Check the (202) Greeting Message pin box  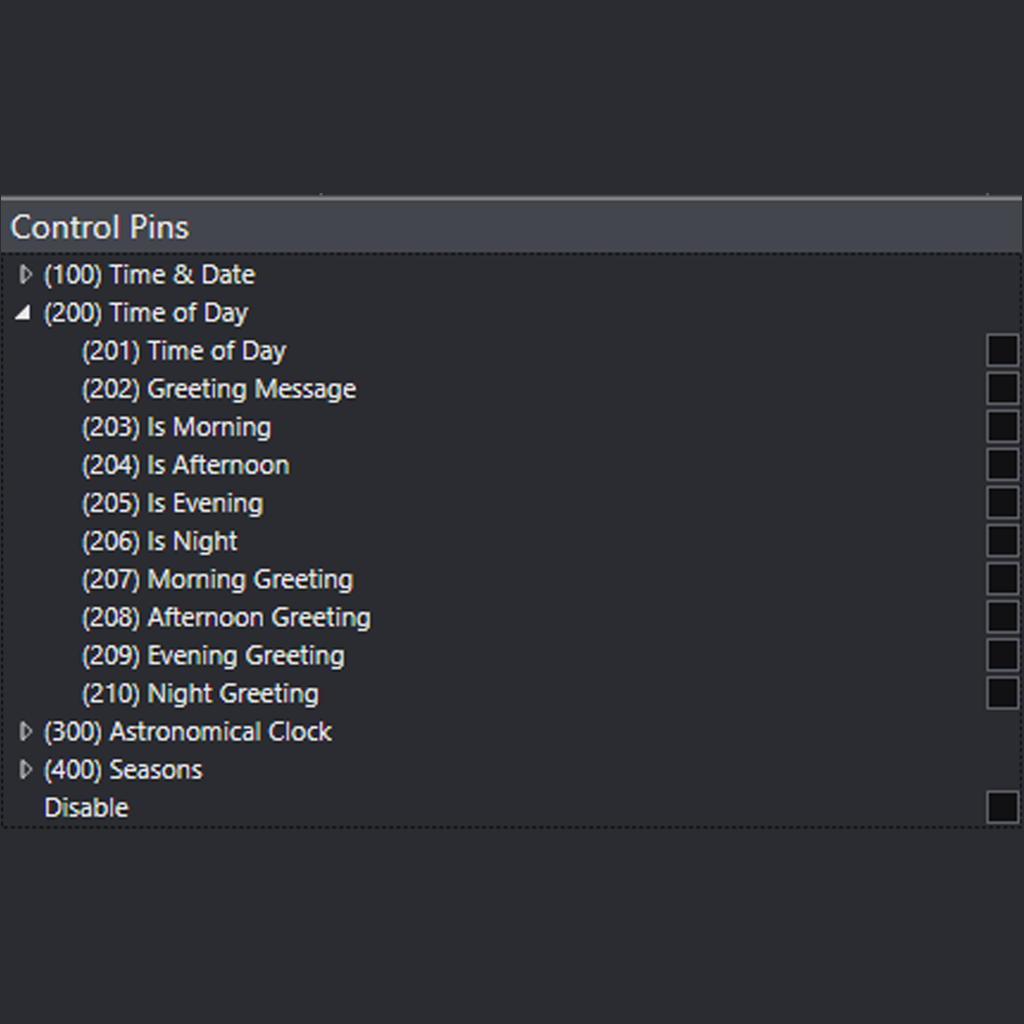1001,387
